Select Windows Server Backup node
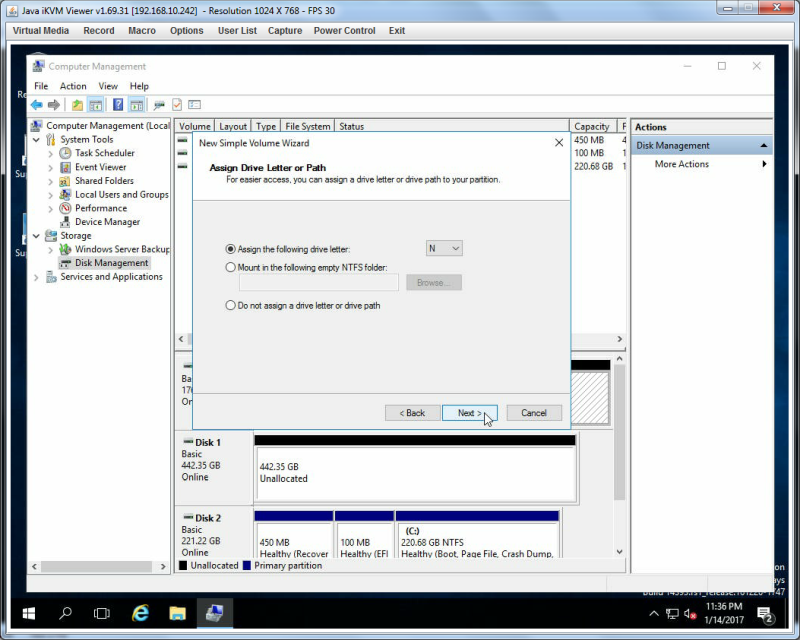 point(122,249)
